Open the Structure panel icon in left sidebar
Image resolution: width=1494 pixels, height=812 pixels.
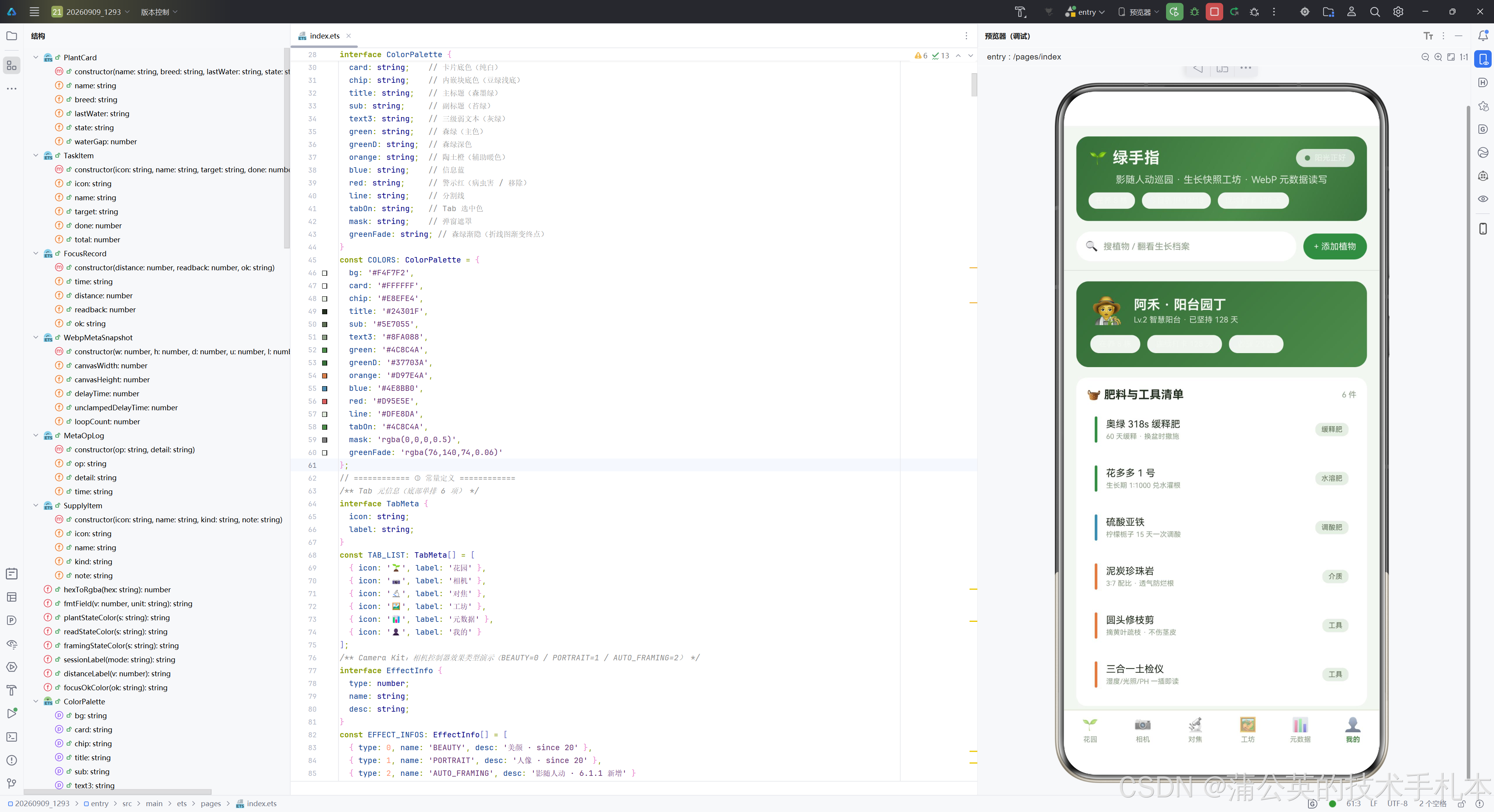12,65
